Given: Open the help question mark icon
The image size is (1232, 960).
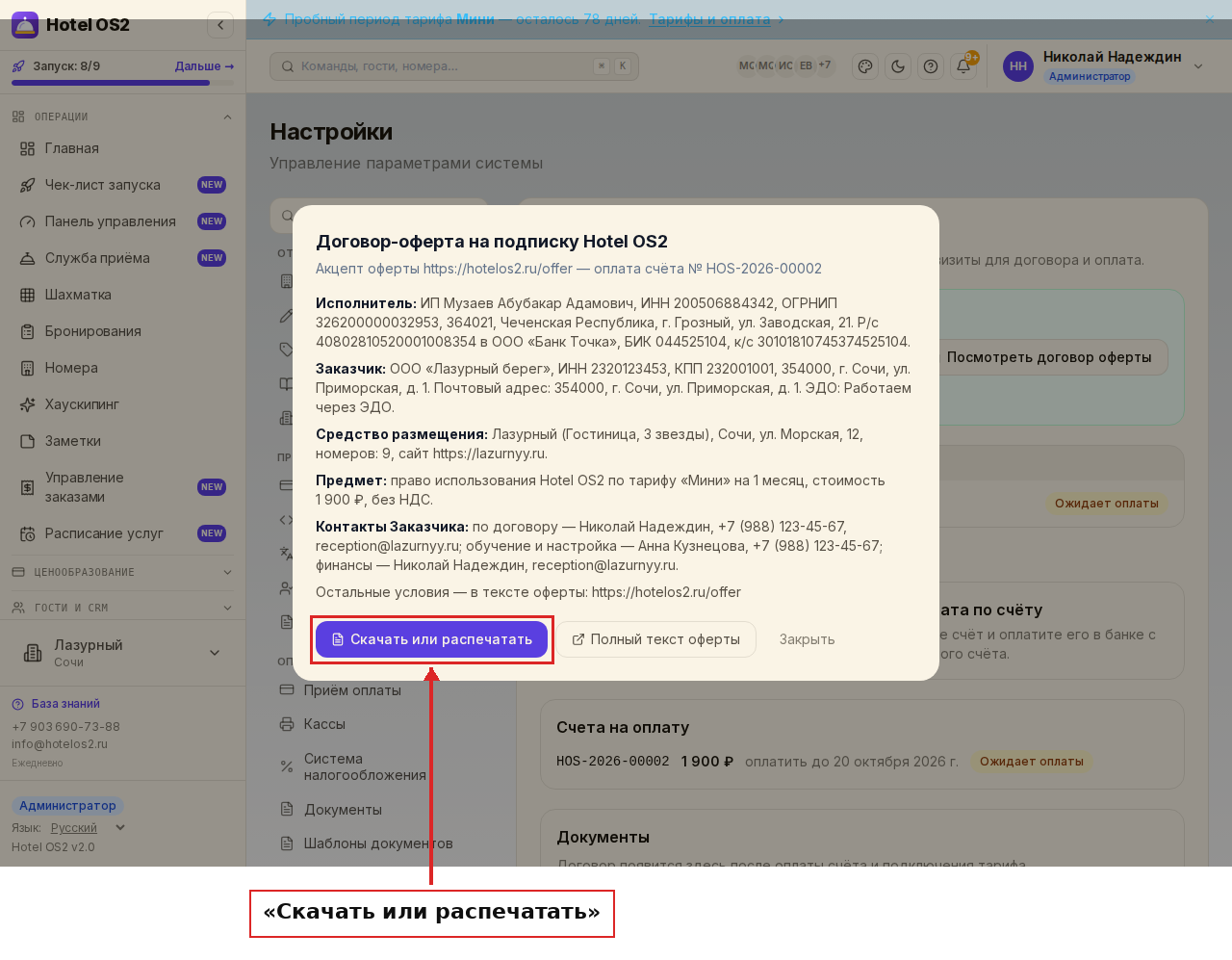Looking at the screenshot, I should point(931,66).
